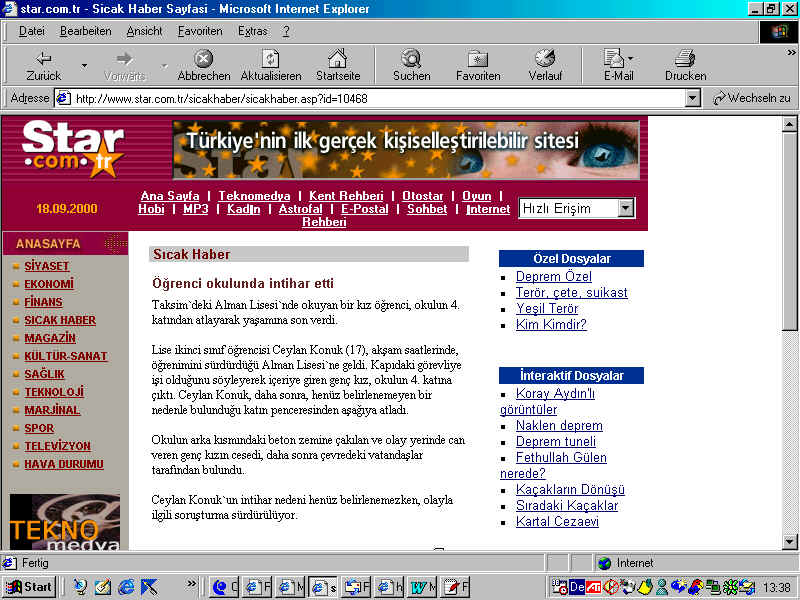Image resolution: width=800 pixels, height=600 pixels.
Task: Click the vertical scrollbar down arrow
Action: click(790, 541)
